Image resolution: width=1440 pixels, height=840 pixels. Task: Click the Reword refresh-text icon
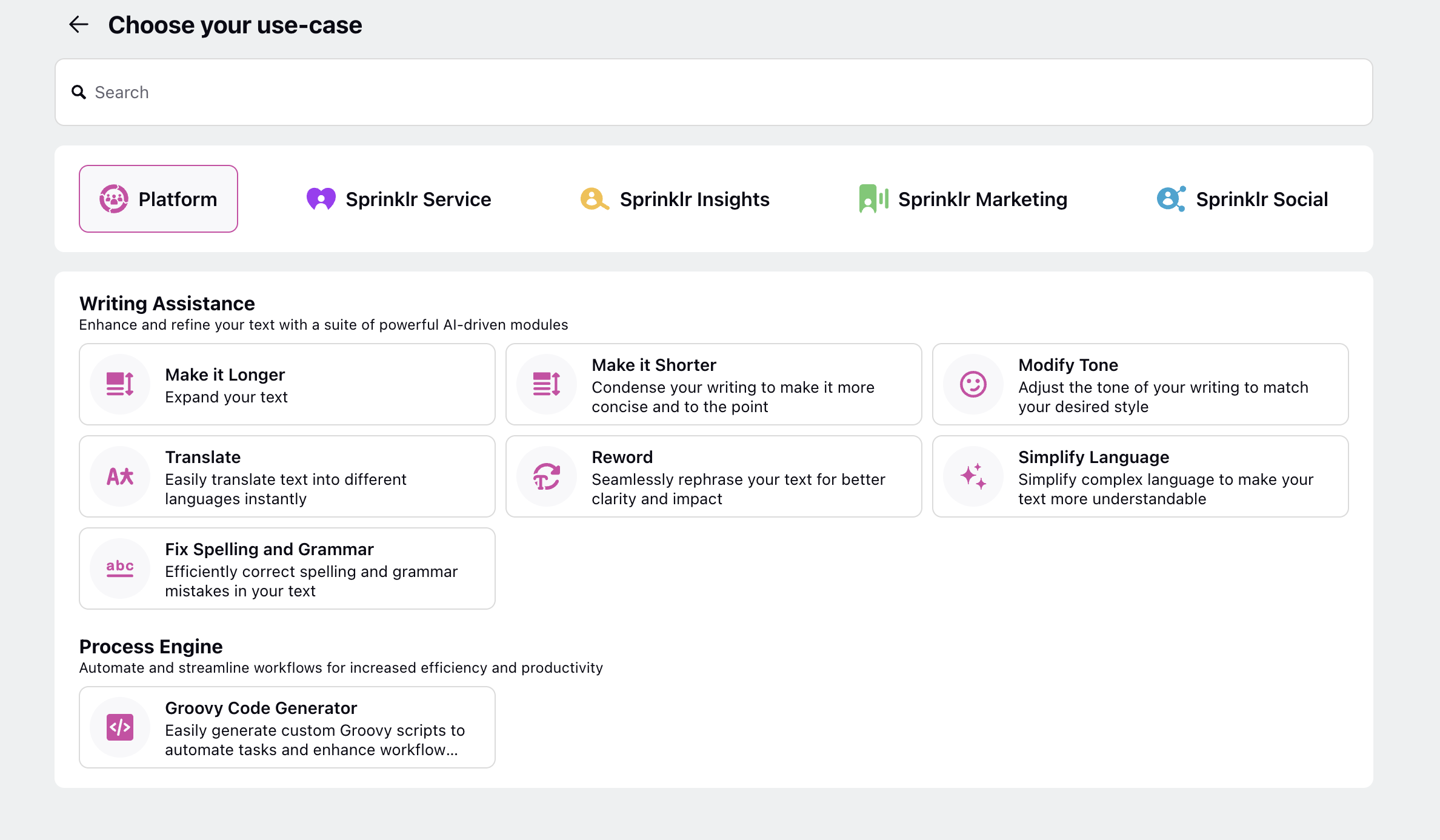[547, 476]
